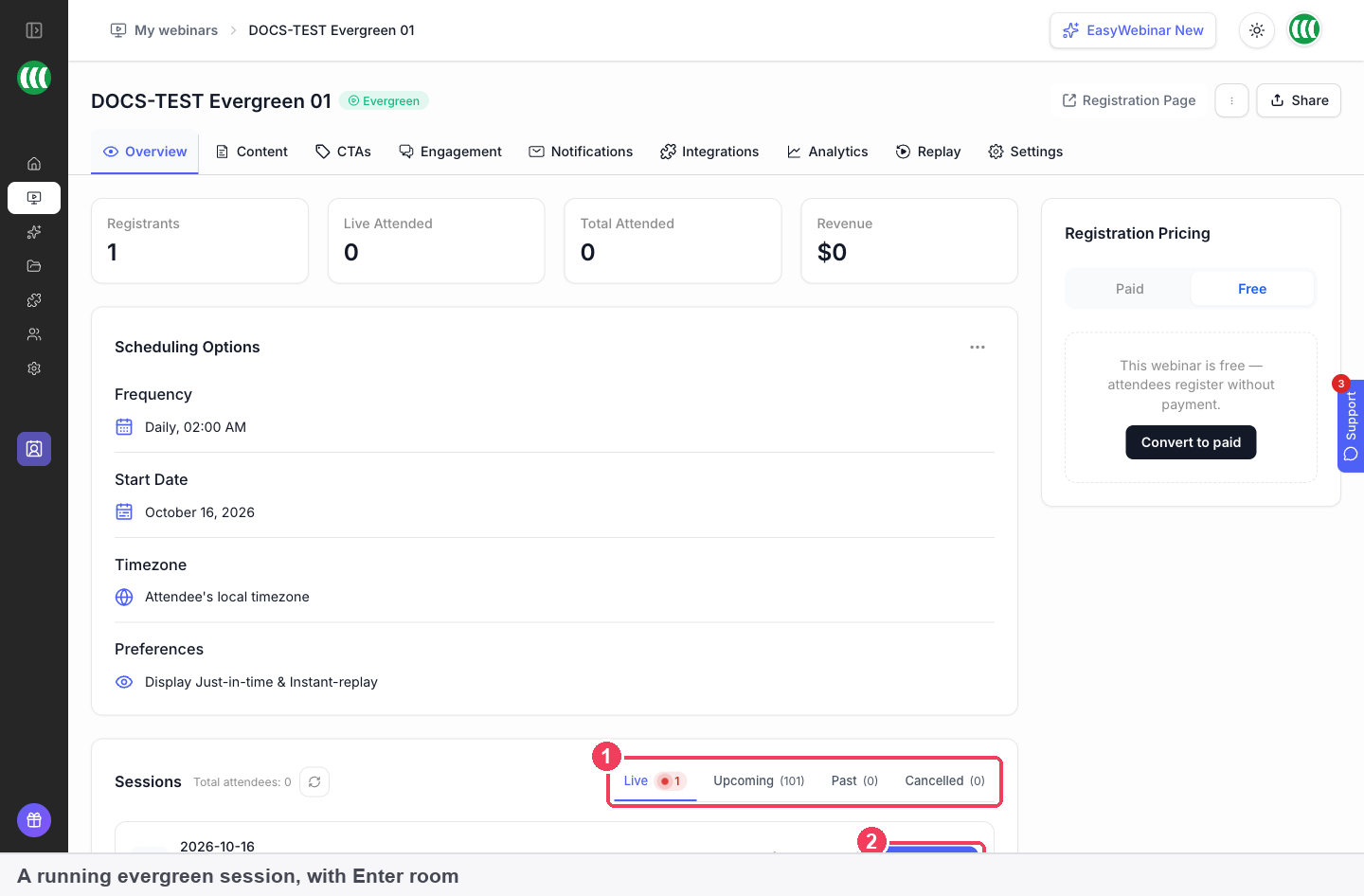The image size is (1364, 896).
Task: Toggle the light/dark theme sun icon
Action: pos(1257,30)
